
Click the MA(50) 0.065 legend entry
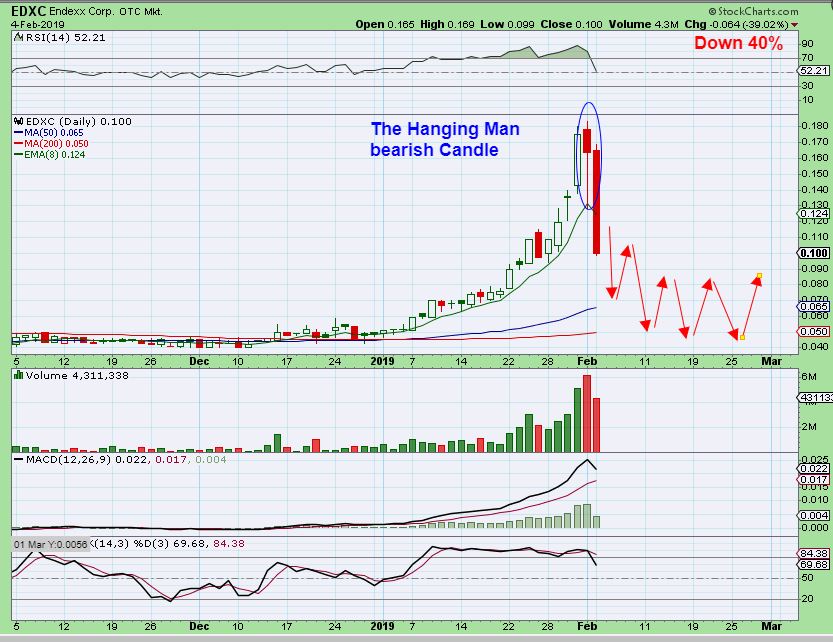[49, 132]
